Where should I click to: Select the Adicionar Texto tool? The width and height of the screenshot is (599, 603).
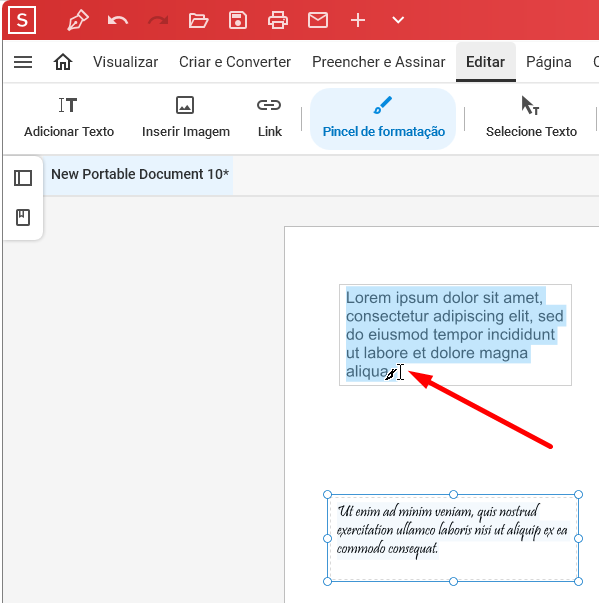coord(69,117)
